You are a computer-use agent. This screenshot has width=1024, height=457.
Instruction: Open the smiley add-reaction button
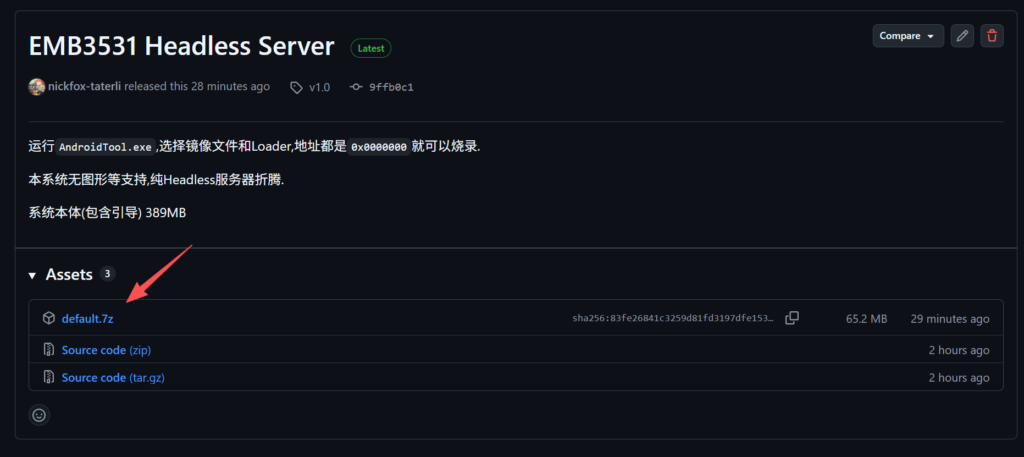[x=40, y=414]
